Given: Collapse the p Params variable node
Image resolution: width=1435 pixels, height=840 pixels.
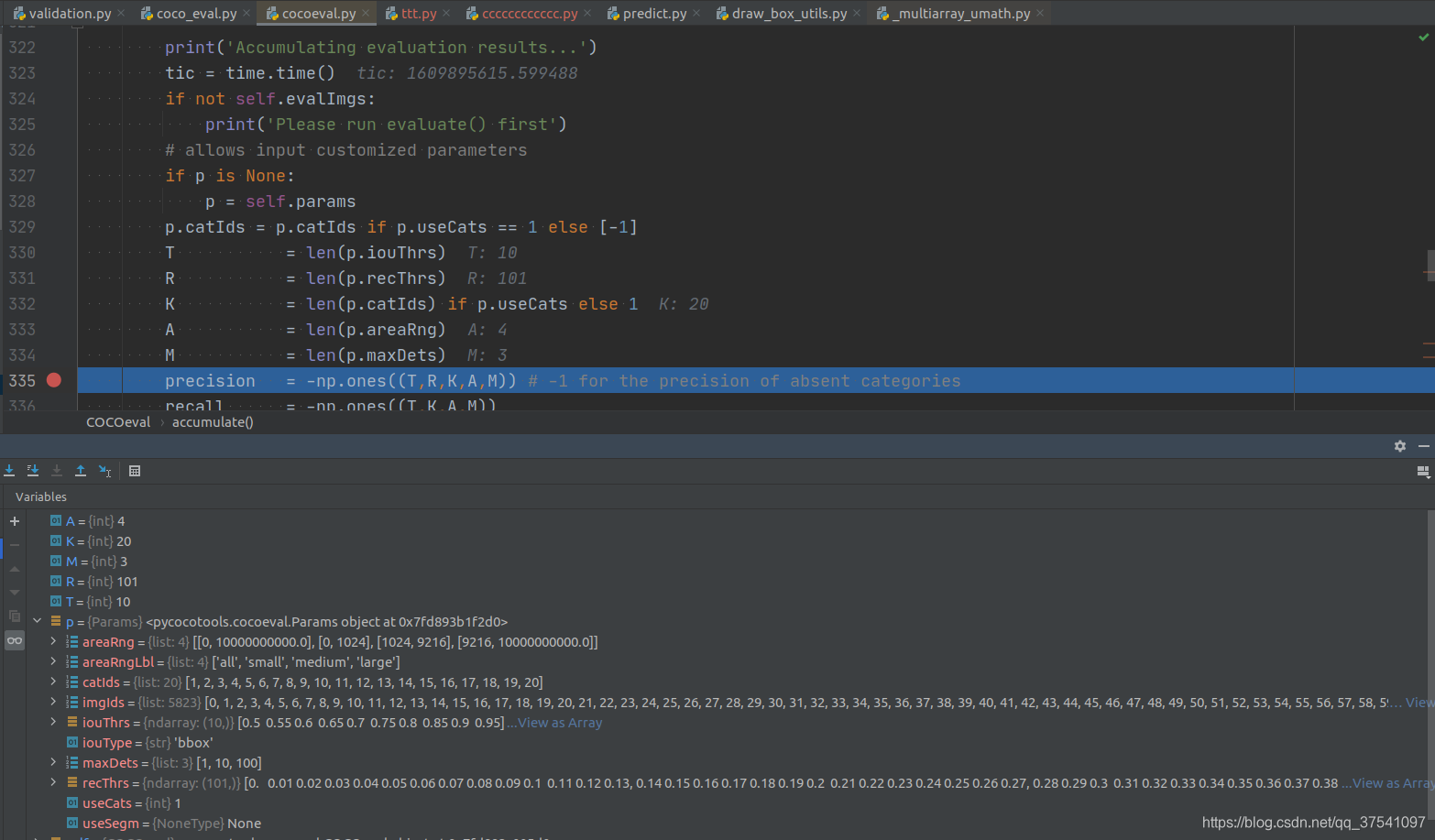Looking at the screenshot, I should [38, 621].
